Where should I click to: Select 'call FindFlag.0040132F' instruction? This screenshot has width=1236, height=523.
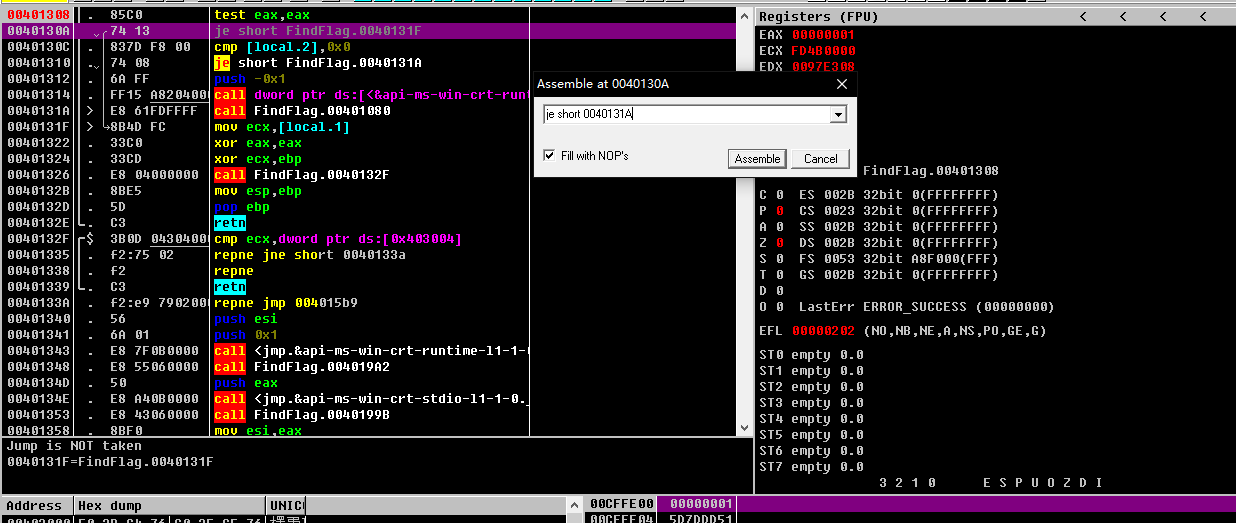302,175
